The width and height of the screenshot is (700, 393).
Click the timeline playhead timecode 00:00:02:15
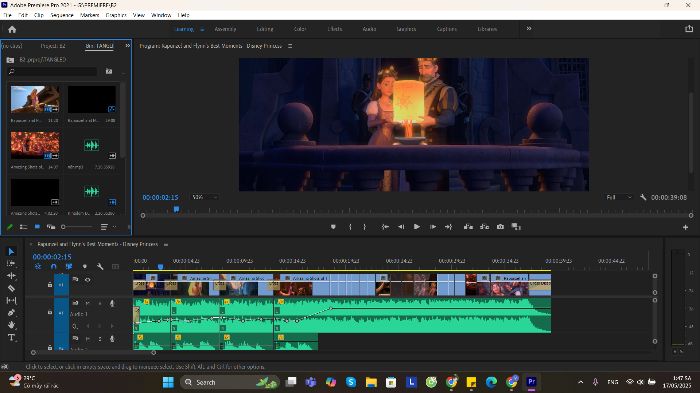pos(52,257)
